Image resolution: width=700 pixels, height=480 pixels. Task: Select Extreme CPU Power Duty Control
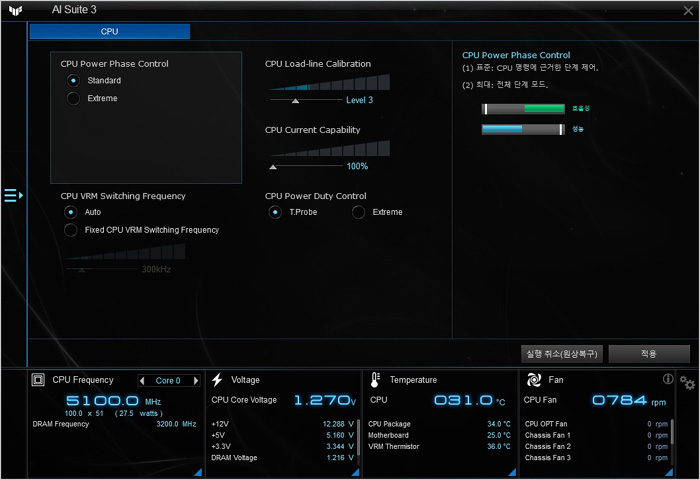tap(358, 212)
